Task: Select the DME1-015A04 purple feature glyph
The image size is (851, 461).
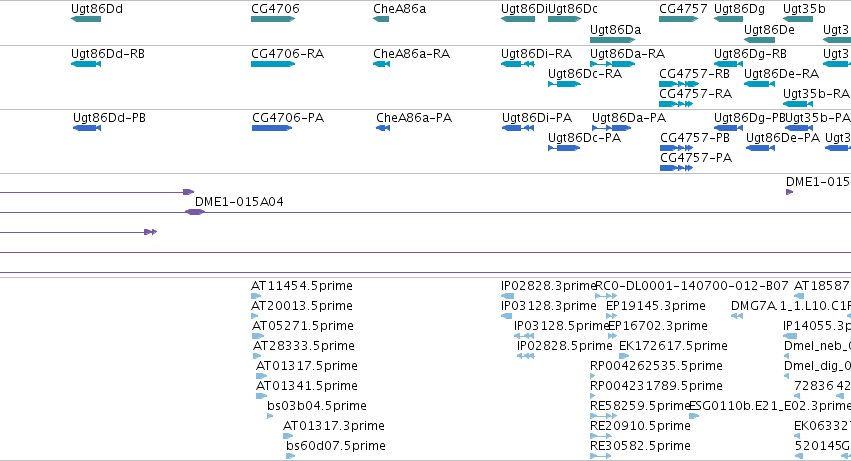Action: 195,212
